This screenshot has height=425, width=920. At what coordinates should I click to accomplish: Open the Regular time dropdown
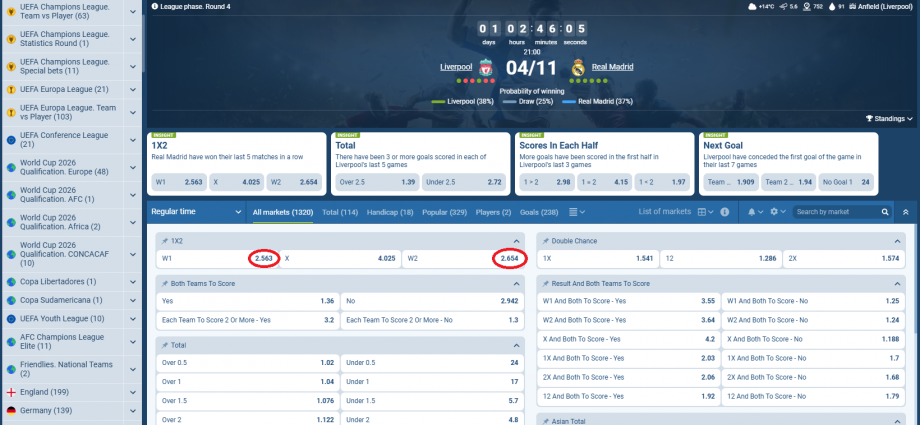tap(195, 212)
